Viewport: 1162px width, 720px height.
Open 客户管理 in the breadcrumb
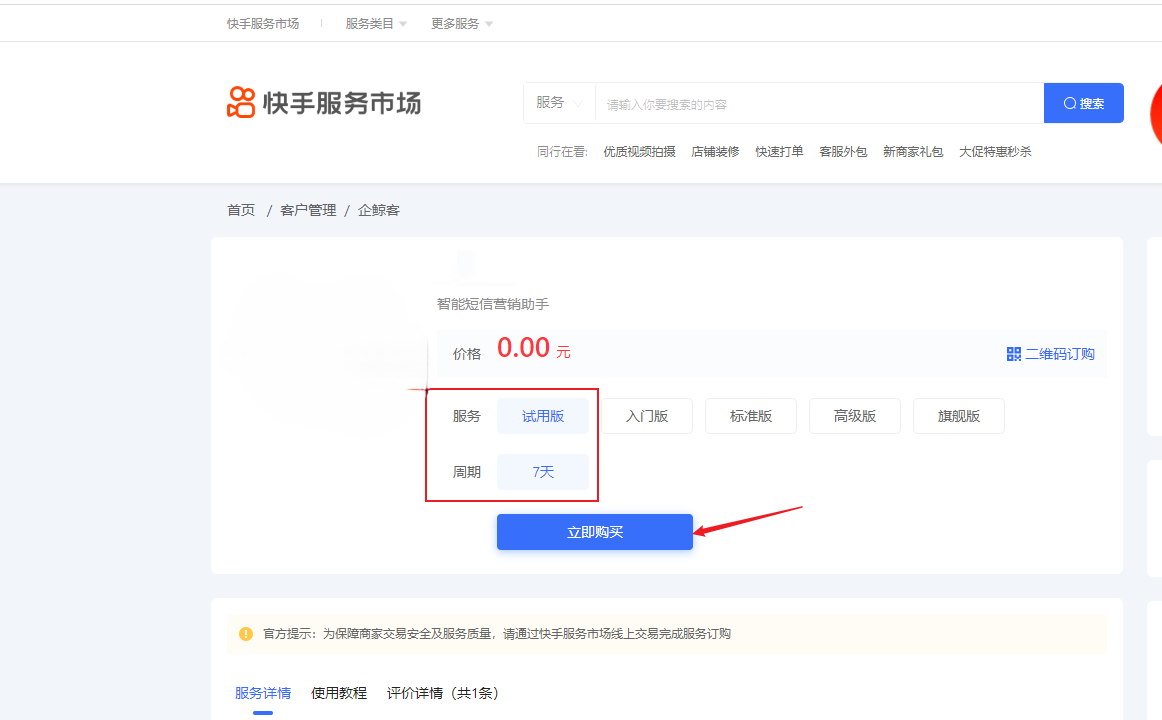(308, 210)
